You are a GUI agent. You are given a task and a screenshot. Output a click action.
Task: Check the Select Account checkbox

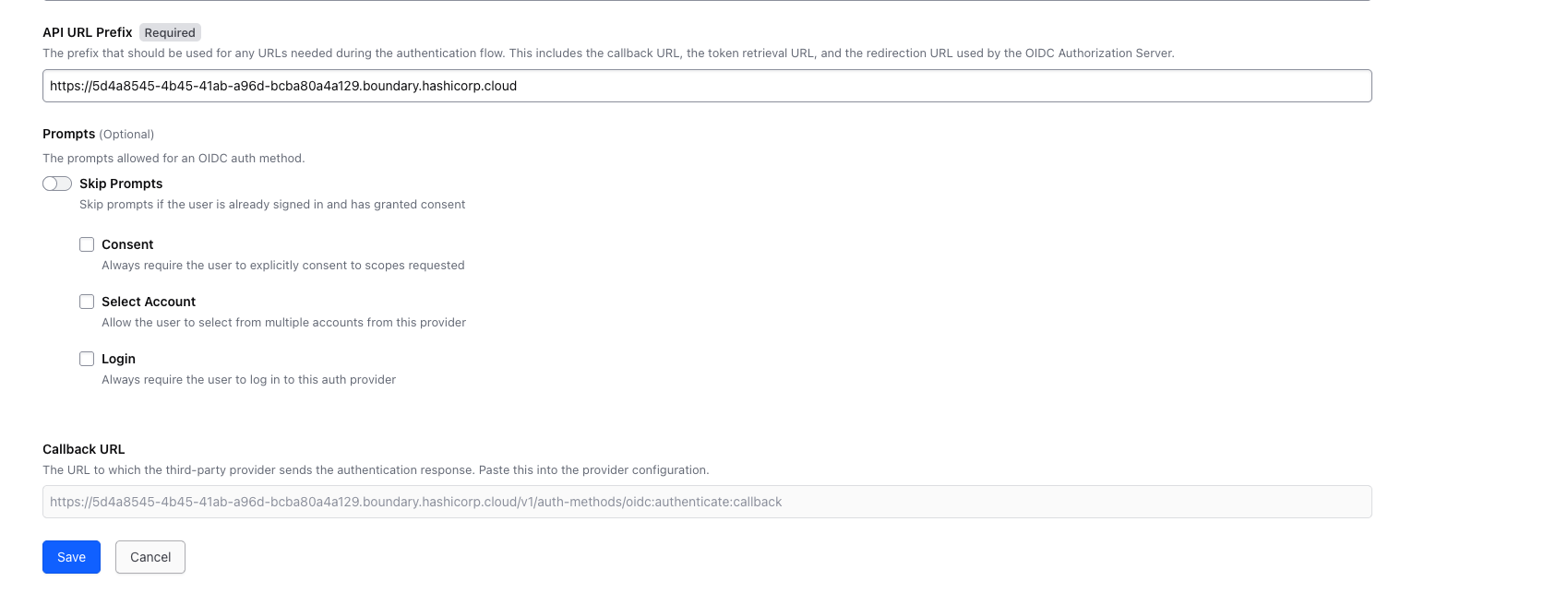(87, 302)
